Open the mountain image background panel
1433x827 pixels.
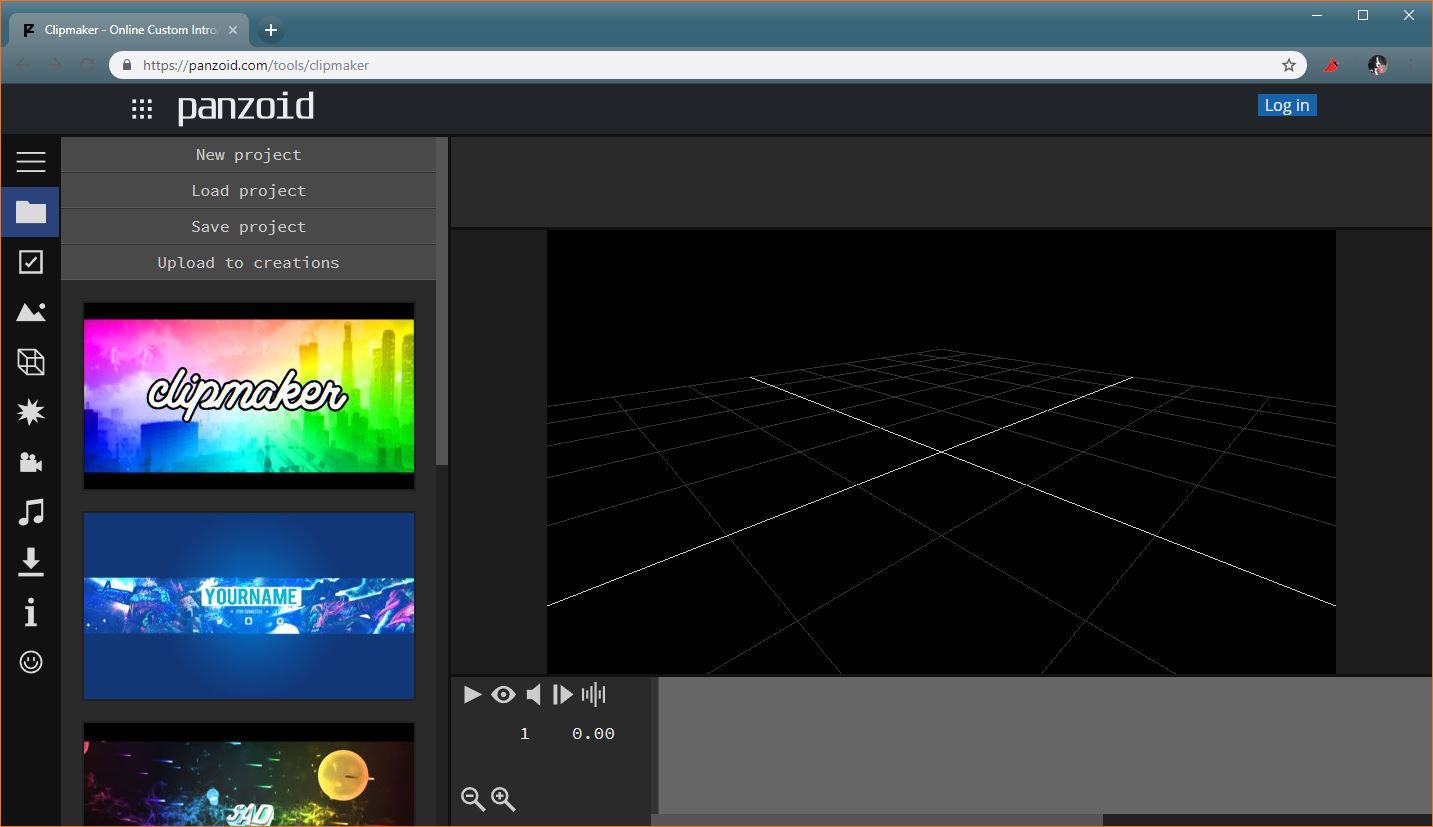[x=31, y=312]
